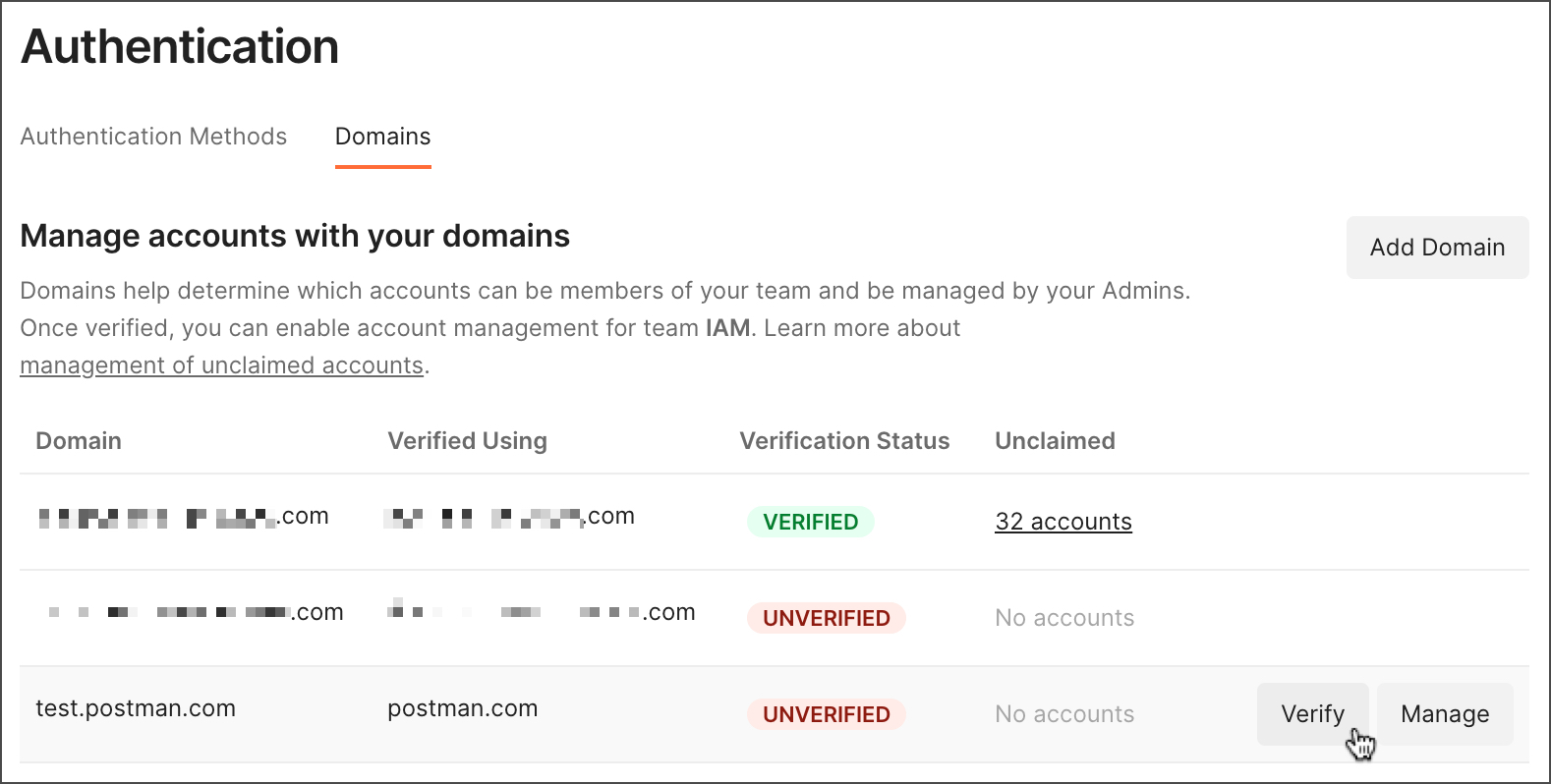Click No accounts in the second row
This screenshot has height=784, width=1551.
[x=1063, y=618]
